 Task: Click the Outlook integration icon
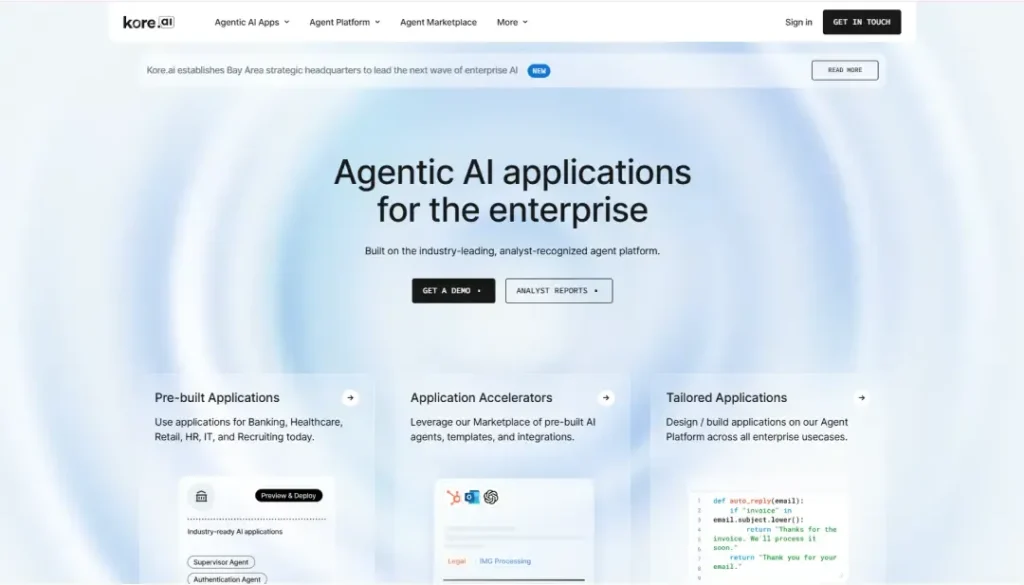[472, 498]
